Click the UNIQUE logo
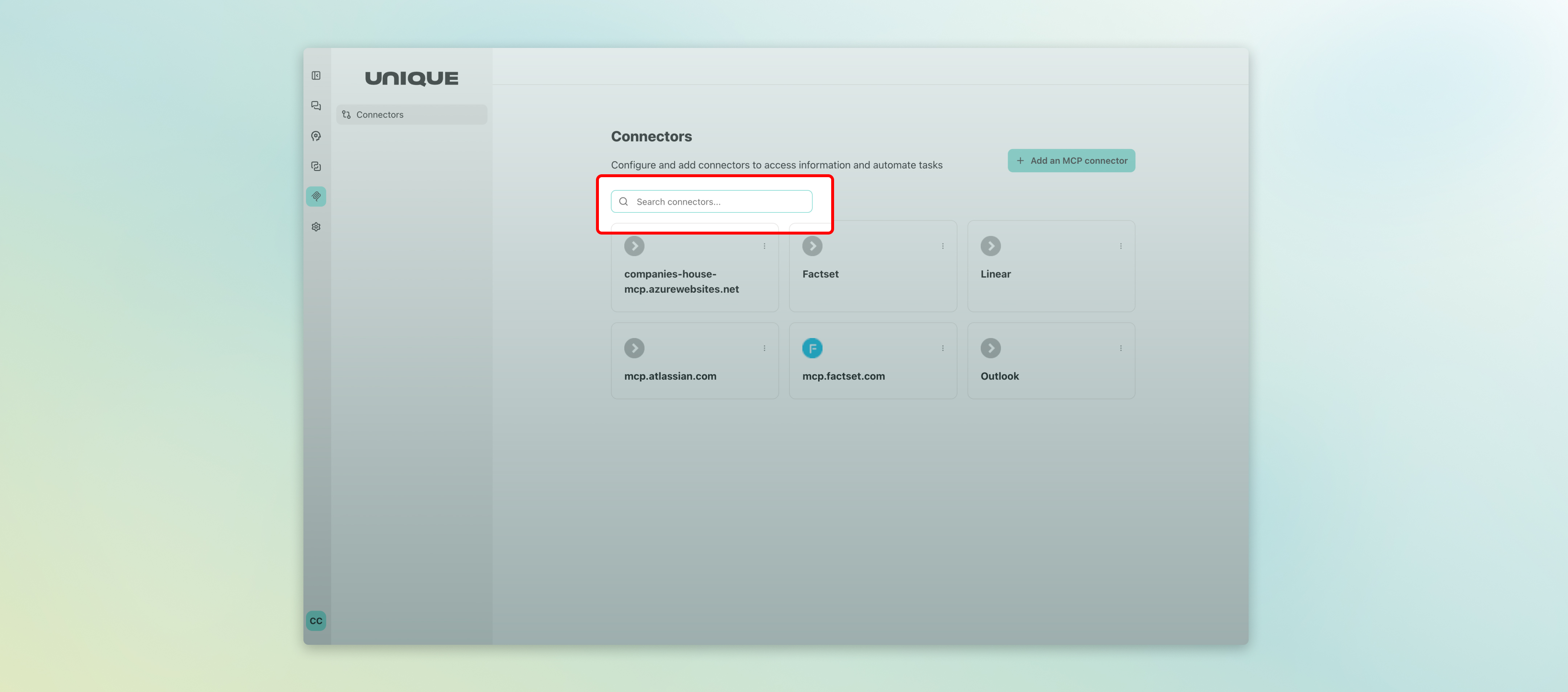 pos(412,78)
